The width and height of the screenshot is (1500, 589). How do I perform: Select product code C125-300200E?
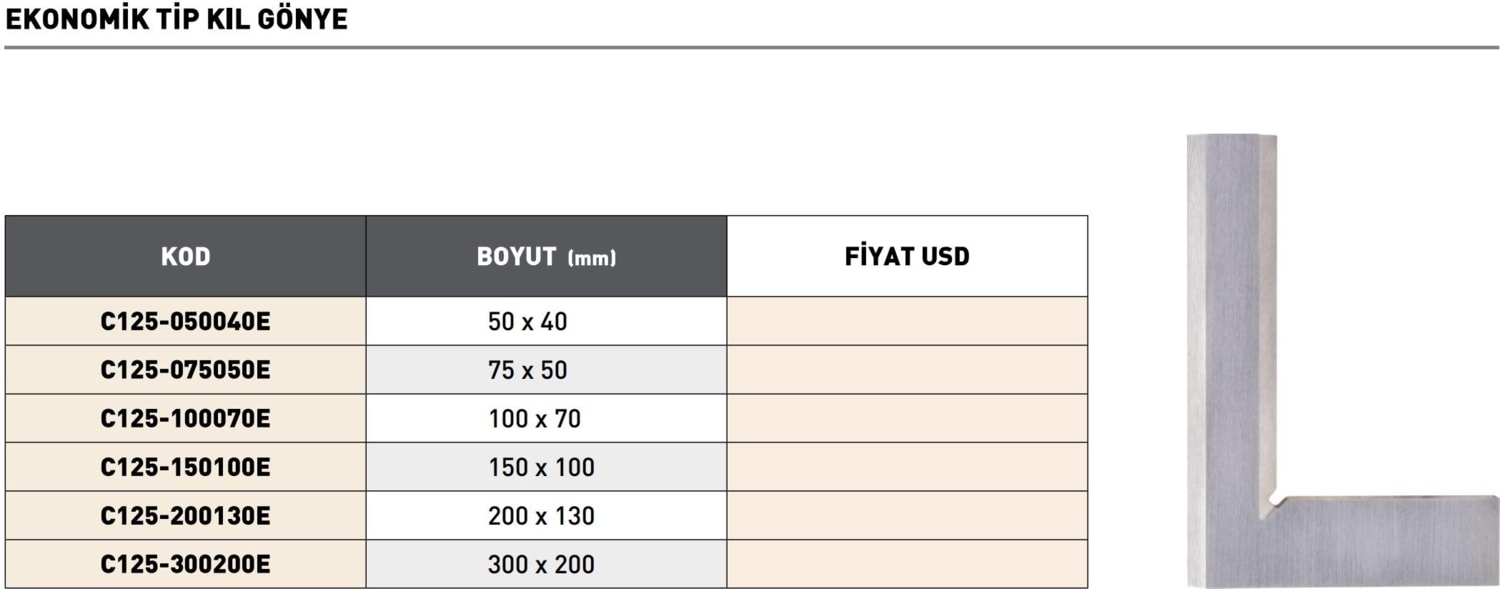point(186,564)
